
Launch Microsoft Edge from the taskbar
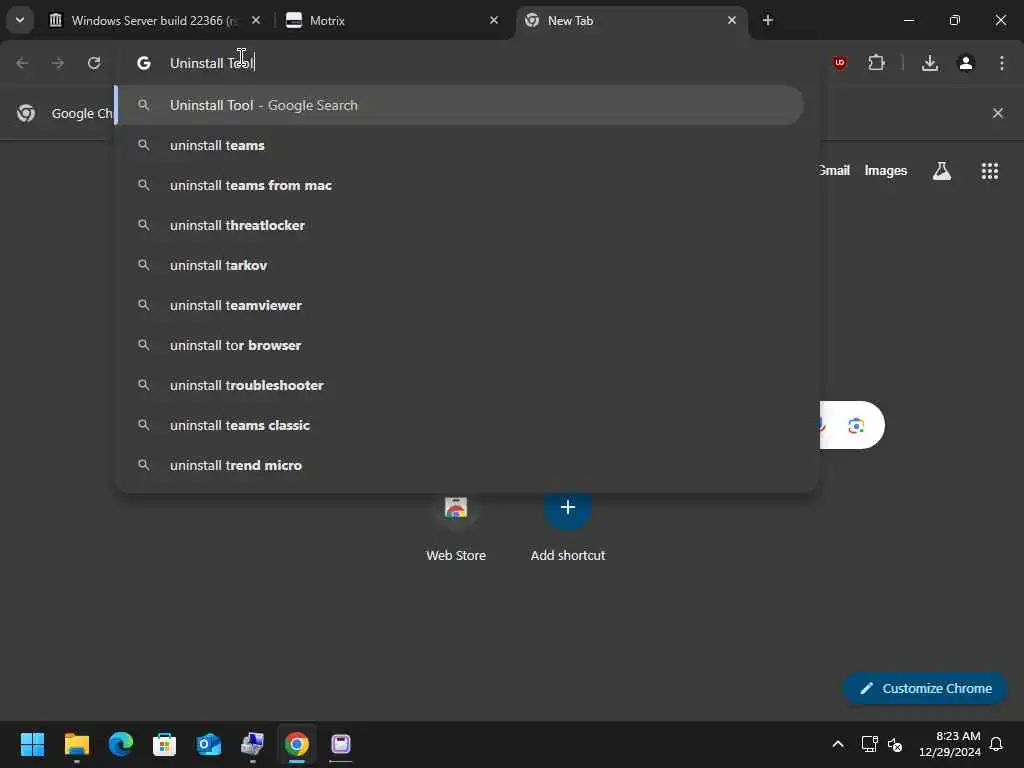click(x=121, y=744)
